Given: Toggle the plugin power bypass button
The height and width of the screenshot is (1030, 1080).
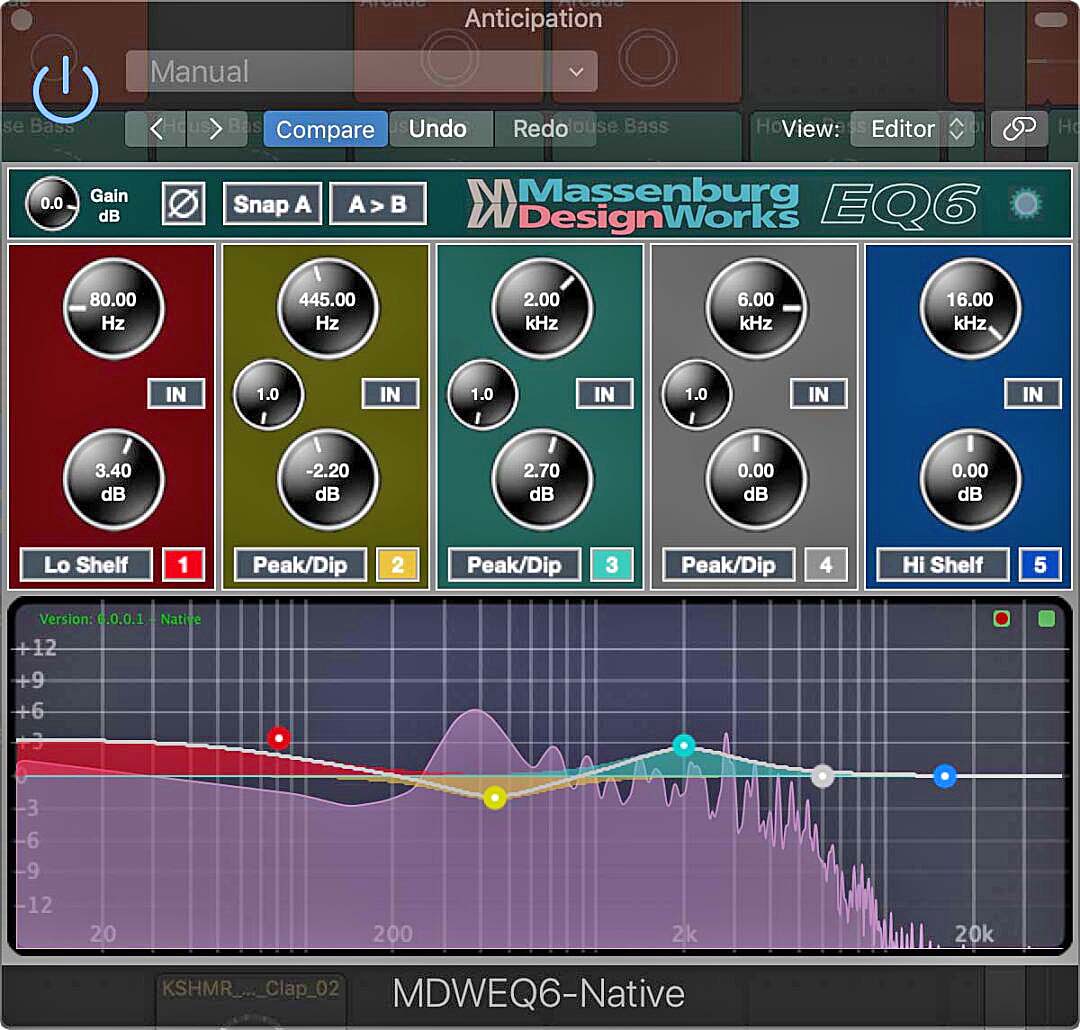Looking at the screenshot, I should tap(65, 90).
